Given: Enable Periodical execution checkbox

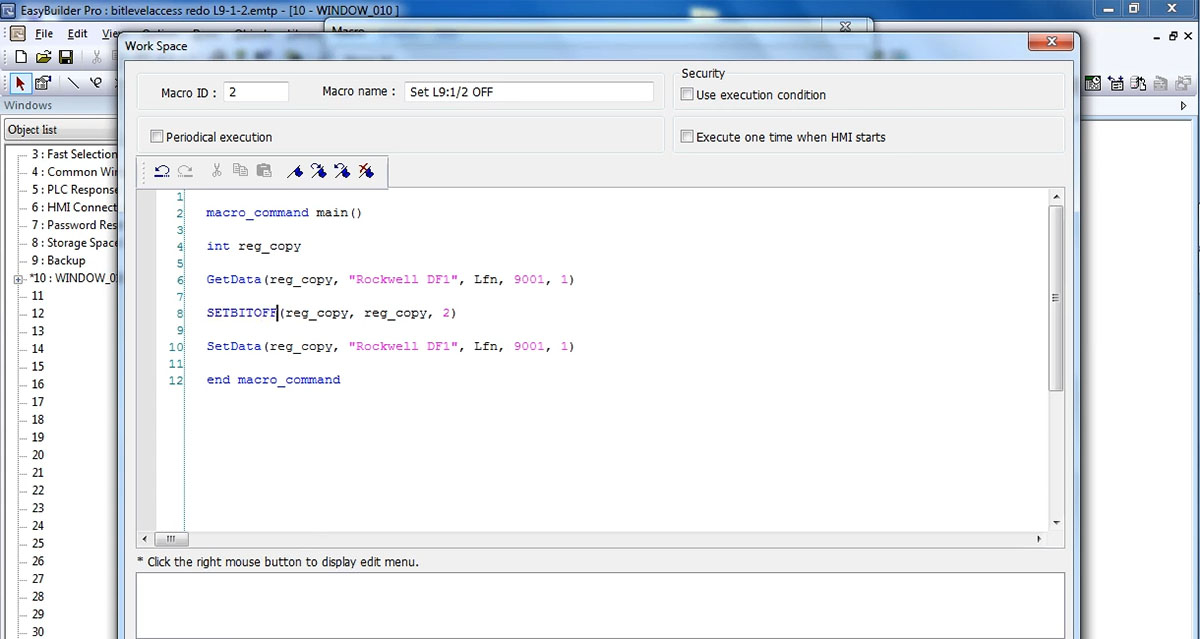Looking at the screenshot, I should click(157, 137).
